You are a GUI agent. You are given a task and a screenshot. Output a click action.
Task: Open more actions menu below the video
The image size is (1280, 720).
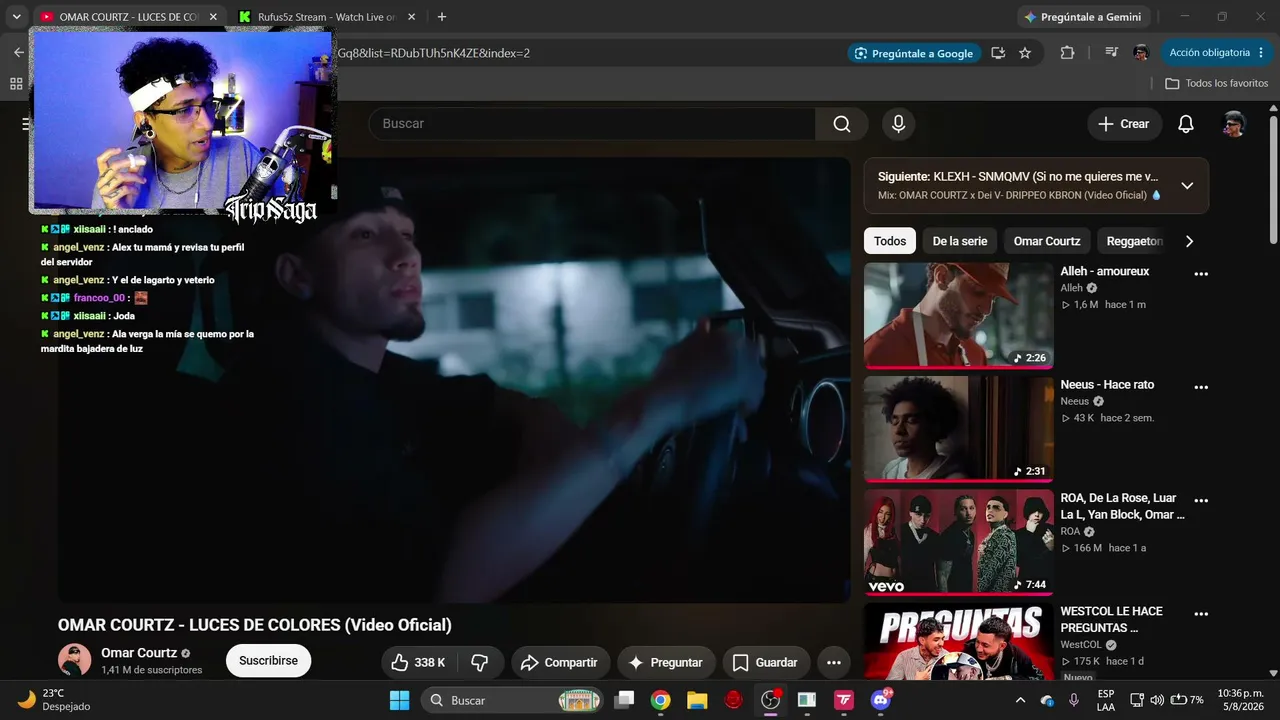tap(834, 662)
